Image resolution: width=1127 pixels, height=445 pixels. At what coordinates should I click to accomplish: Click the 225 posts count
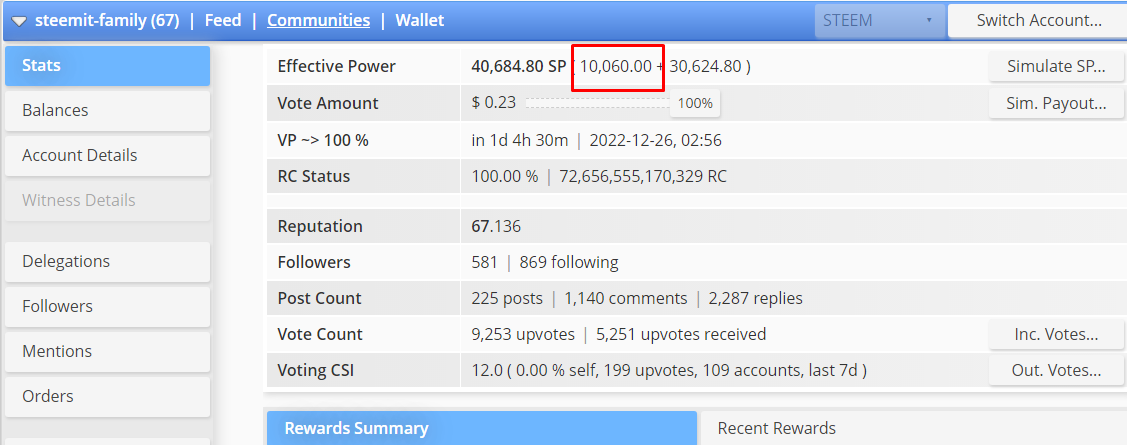[x=507, y=298]
